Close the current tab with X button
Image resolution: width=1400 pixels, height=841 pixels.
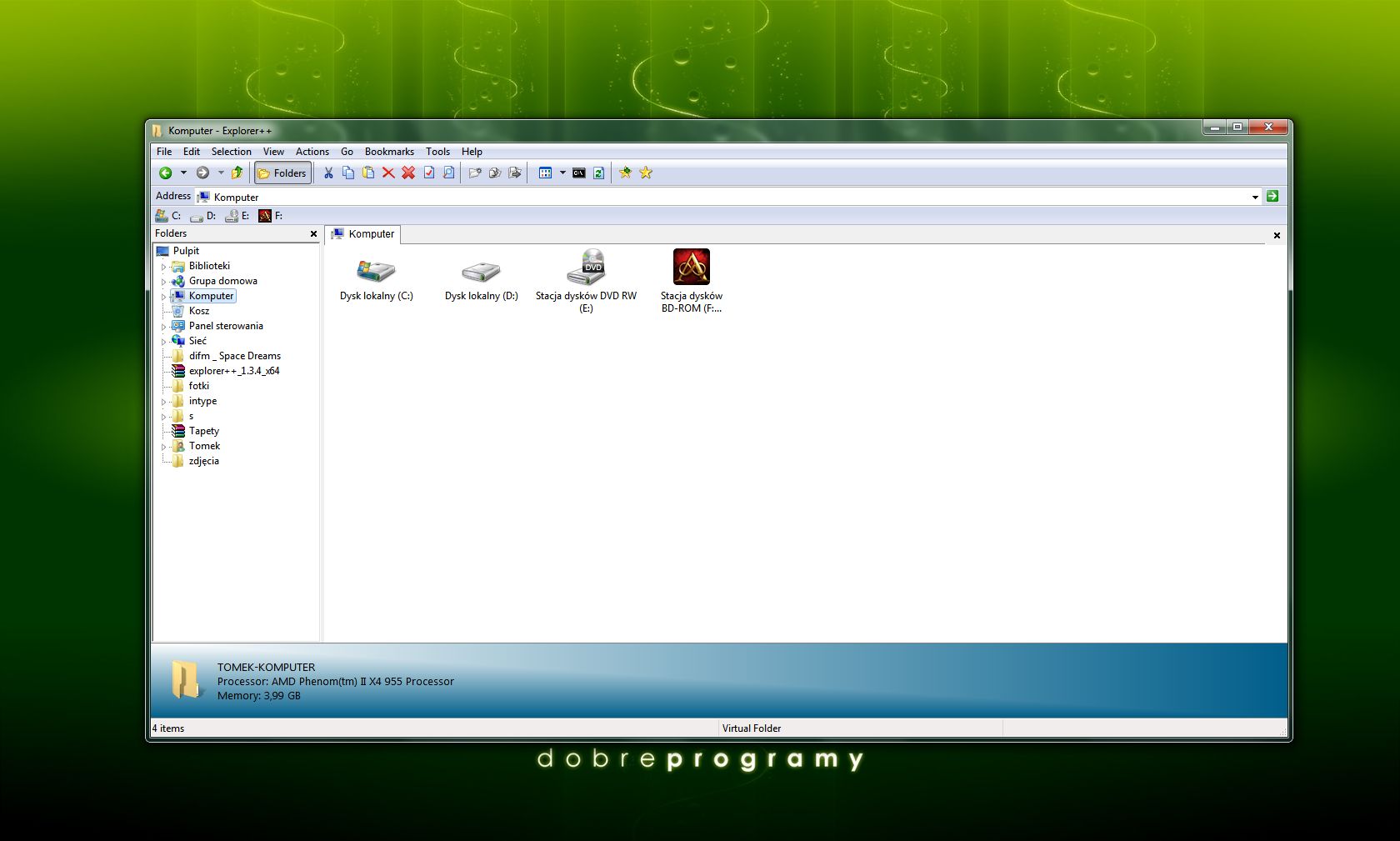click(x=1277, y=236)
